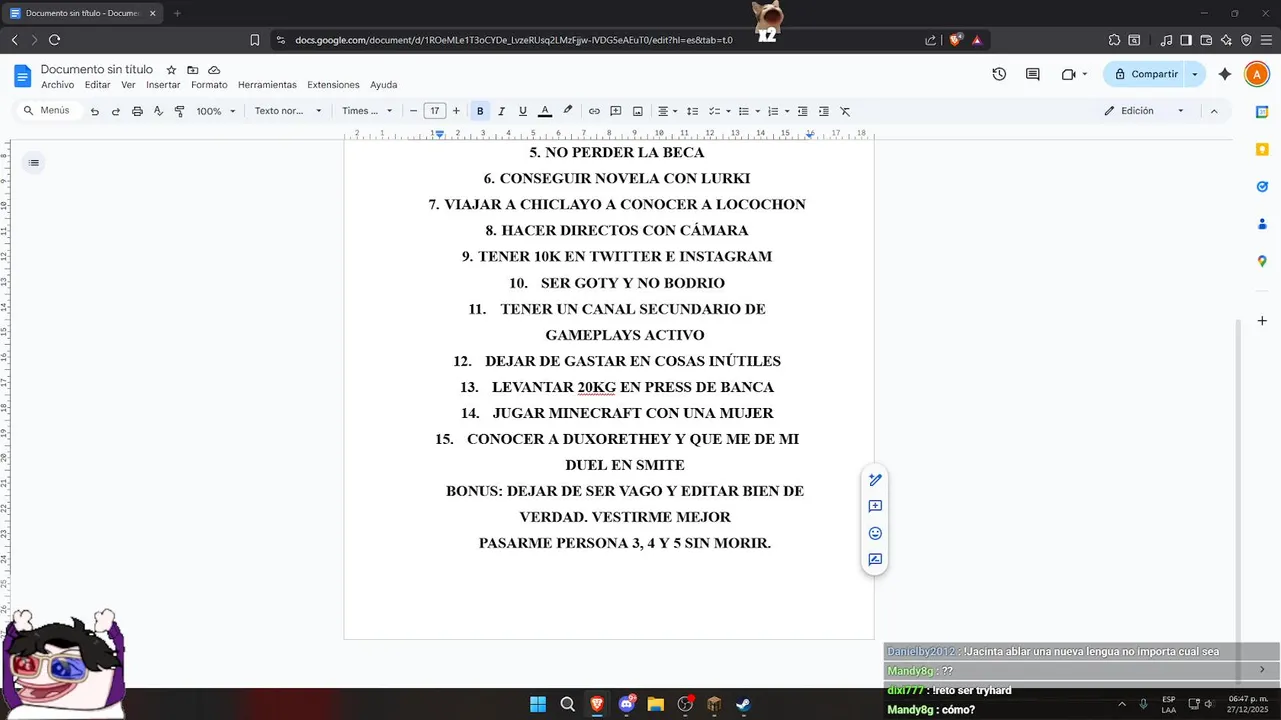The width and height of the screenshot is (1281, 720).
Task: Print the document
Action: click(x=137, y=111)
